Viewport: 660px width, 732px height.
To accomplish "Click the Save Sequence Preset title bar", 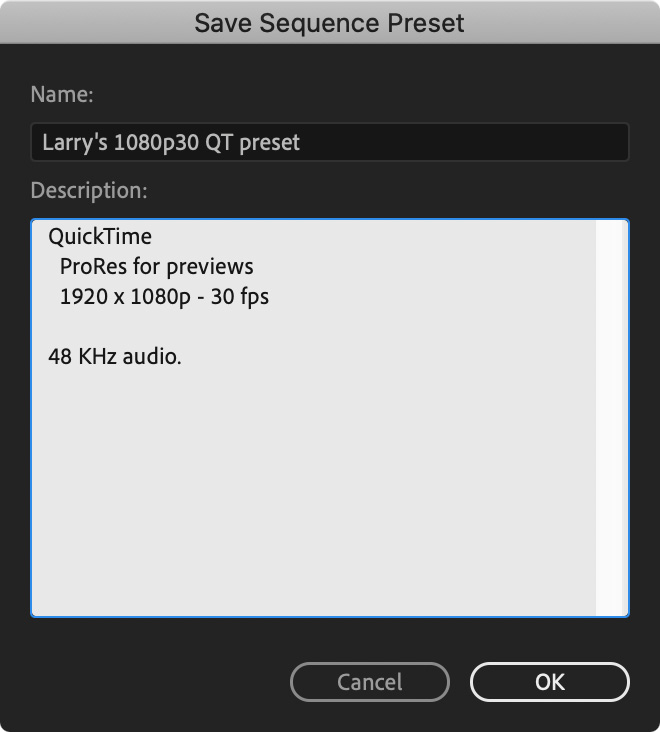I will click(x=330, y=22).
